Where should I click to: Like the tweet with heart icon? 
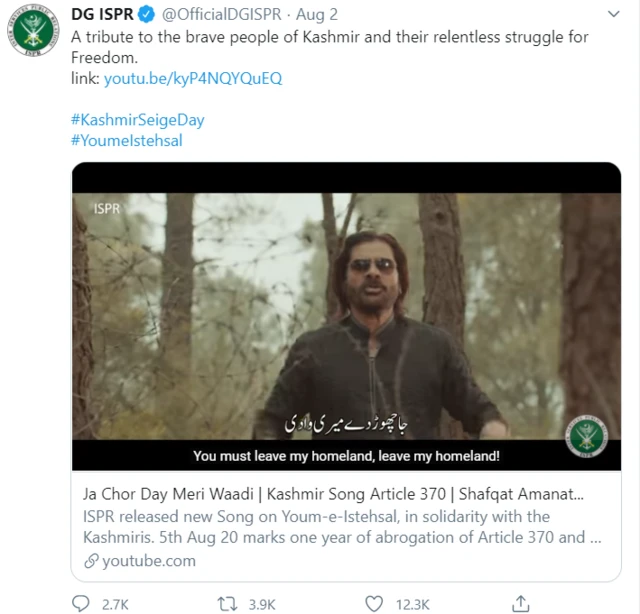point(374,603)
